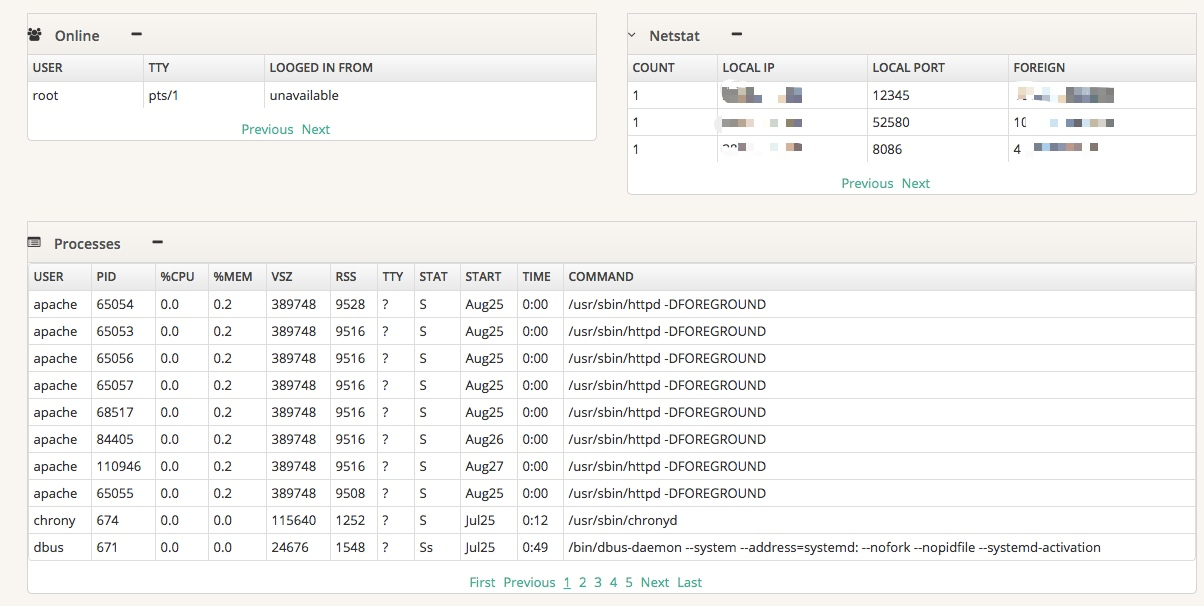Sort Processes by TIME column header

coord(539,277)
